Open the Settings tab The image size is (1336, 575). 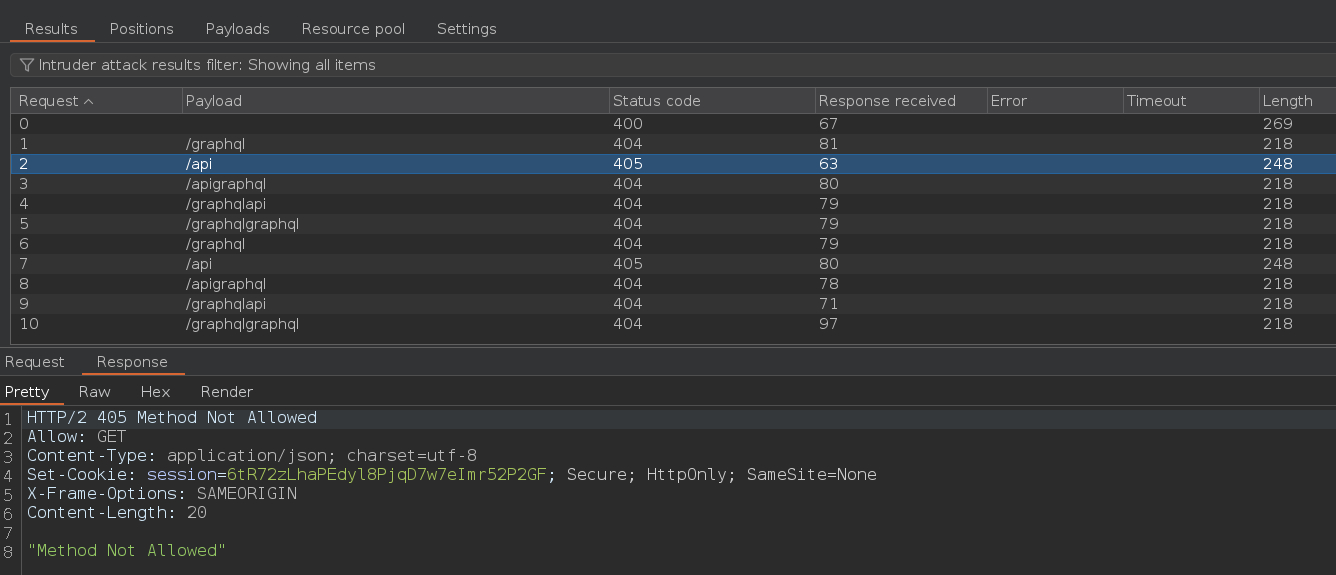(466, 29)
